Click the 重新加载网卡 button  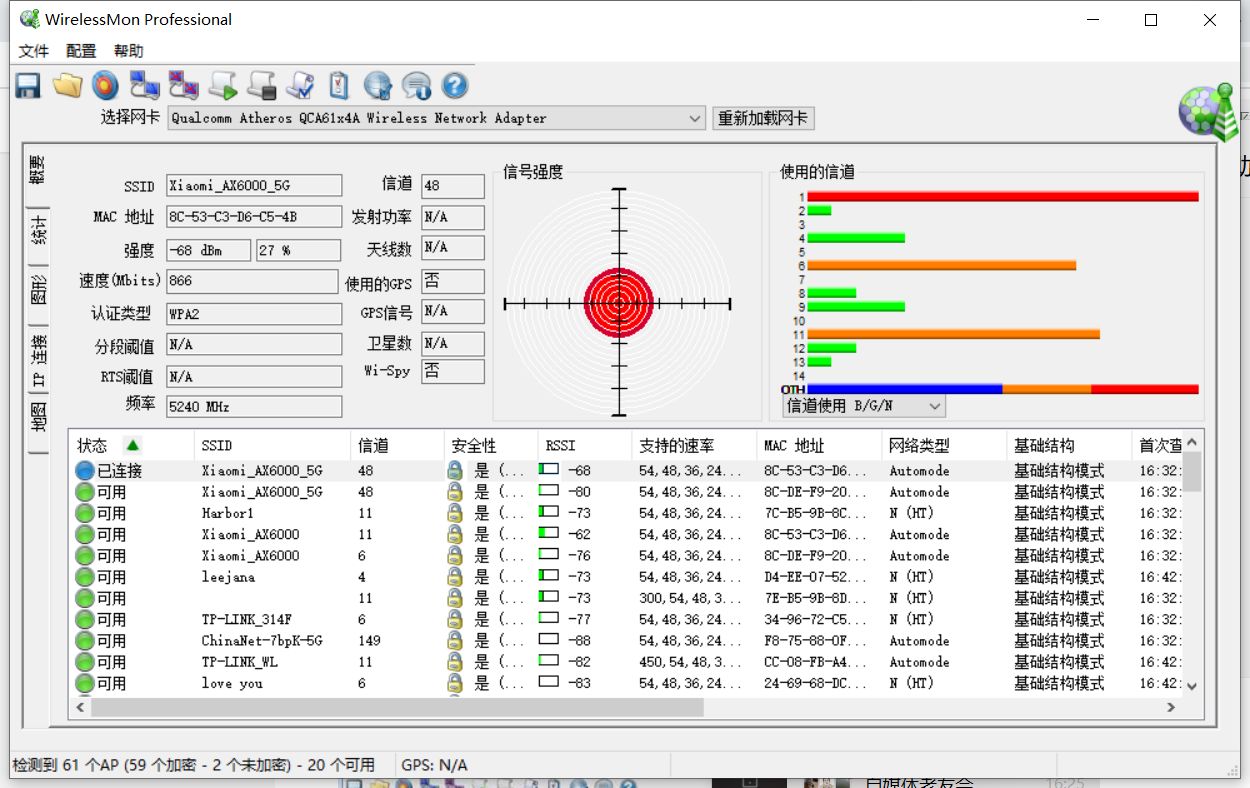click(763, 118)
